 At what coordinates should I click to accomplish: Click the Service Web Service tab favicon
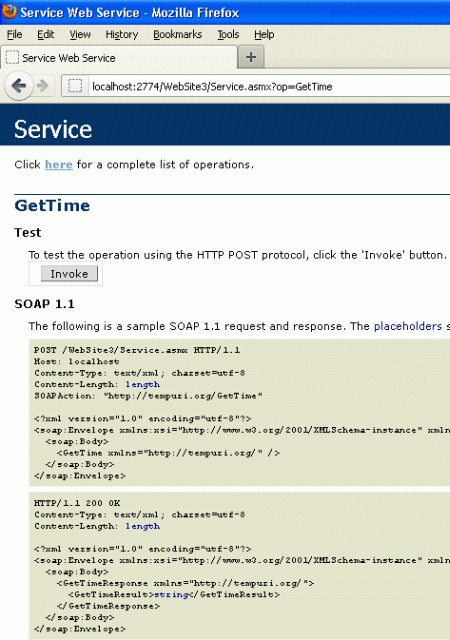tap(12, 58)
